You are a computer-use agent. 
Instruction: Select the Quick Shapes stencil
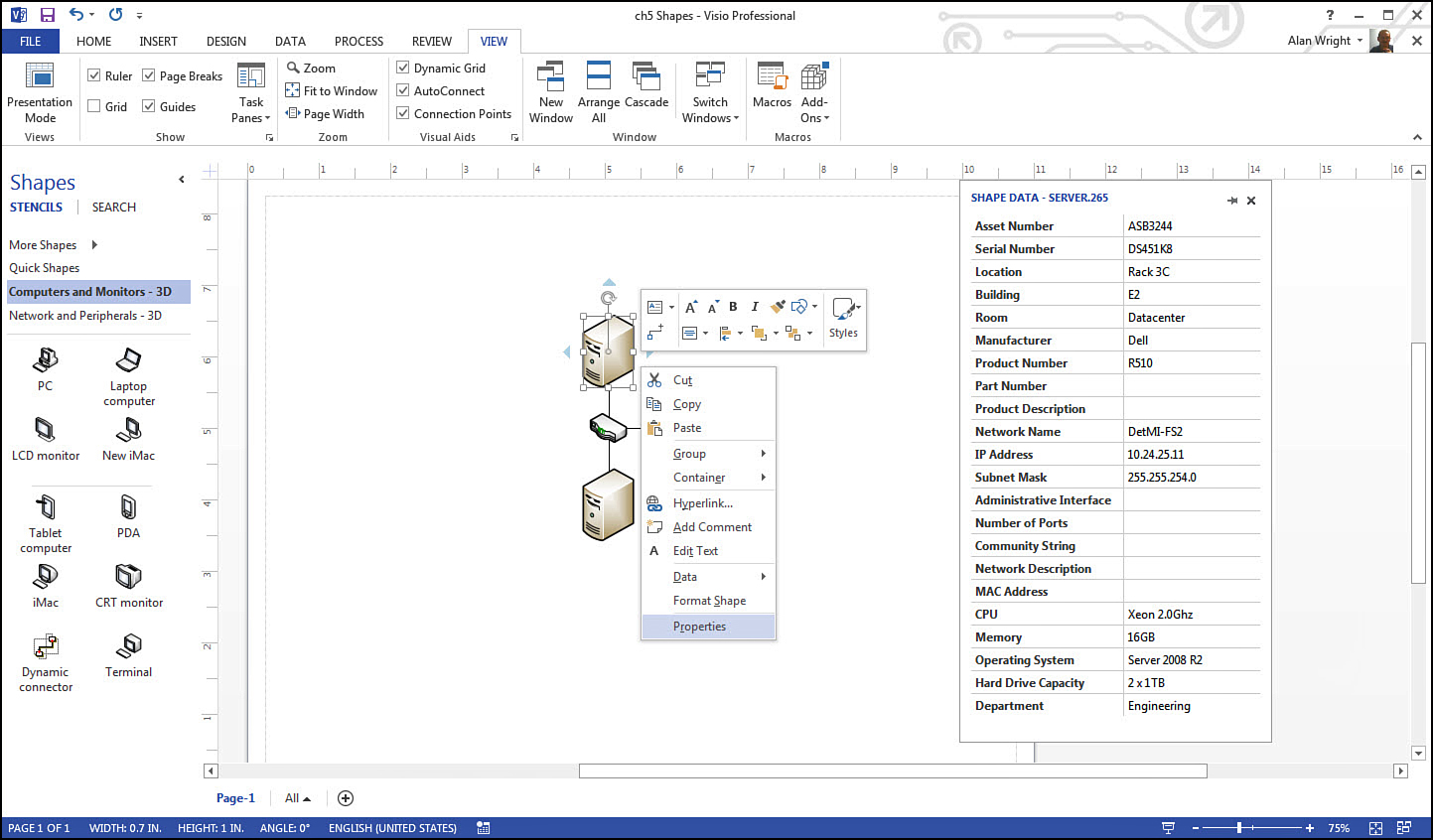pos(45,267)
